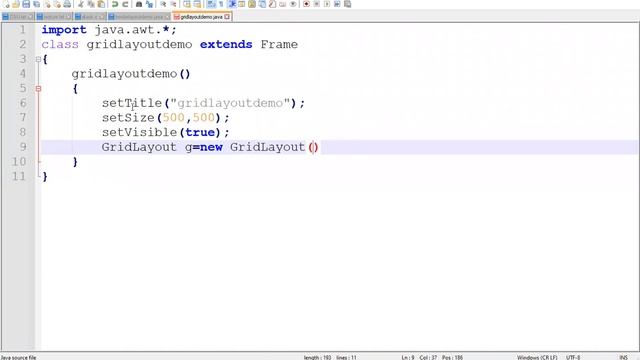Screen dimensions: 640x360
Task: Click the string "gridlayoutdemo" in setTitle
Action: [230, 103]
